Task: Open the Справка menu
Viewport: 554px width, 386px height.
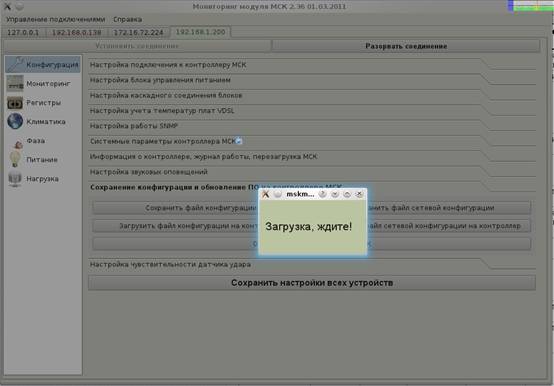Action: [128, 19]
